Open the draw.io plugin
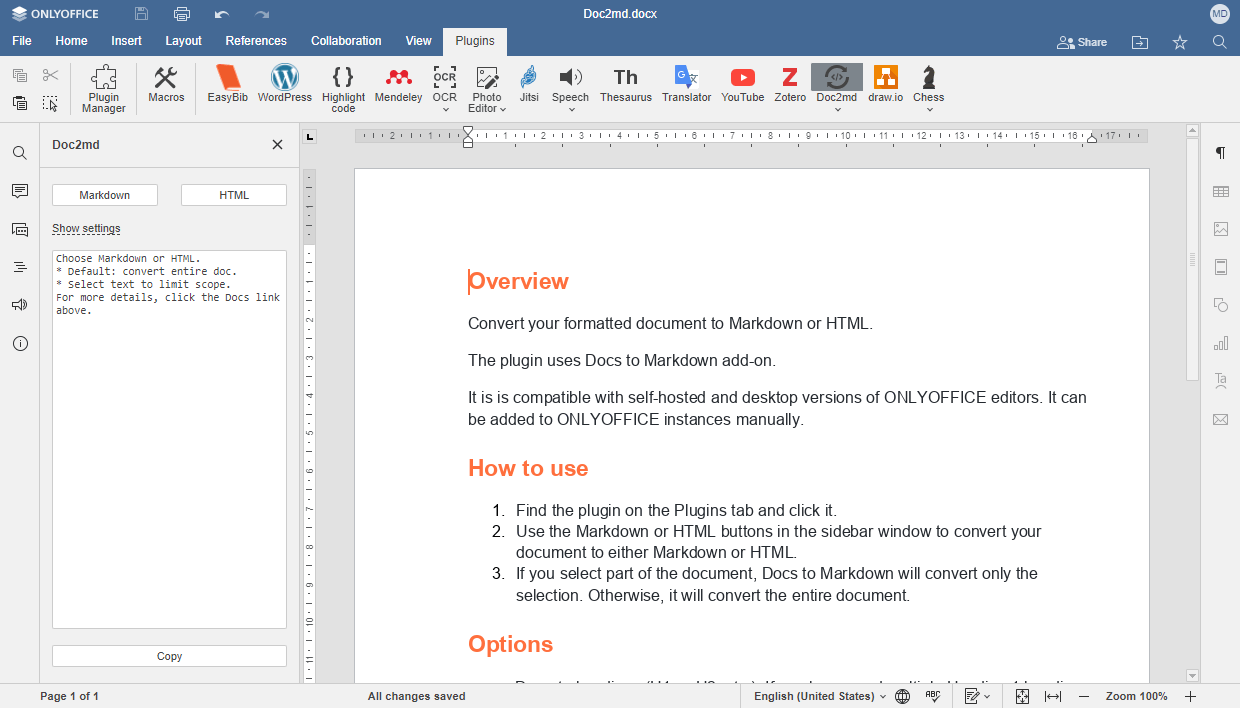1240x708 pixels. (886, 84)
